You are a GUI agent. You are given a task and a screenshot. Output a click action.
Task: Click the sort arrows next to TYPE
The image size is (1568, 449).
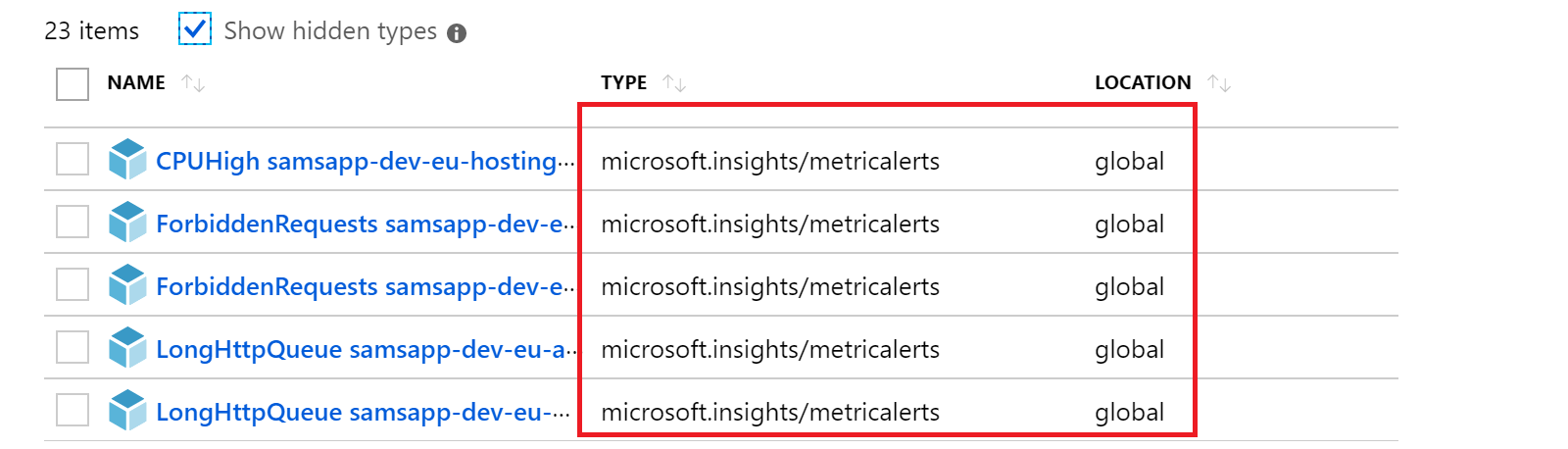674,83
